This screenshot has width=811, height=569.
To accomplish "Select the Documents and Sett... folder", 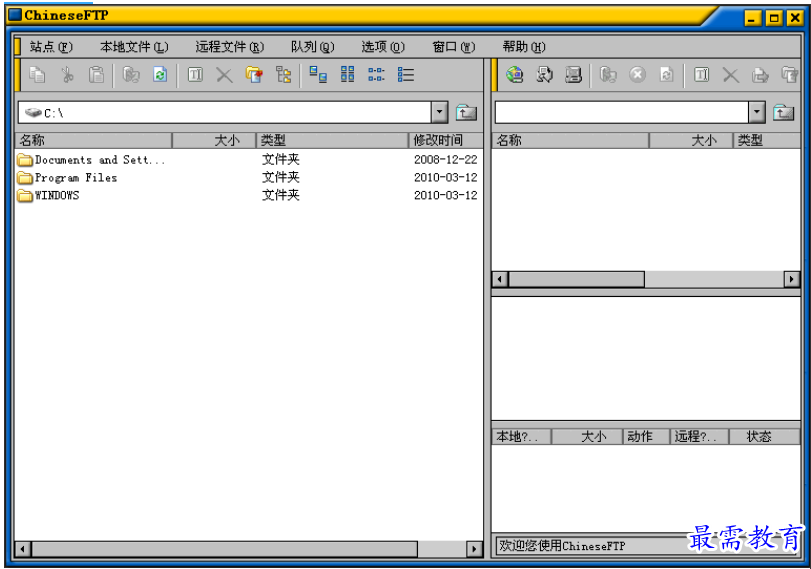I will pos(91,160).
